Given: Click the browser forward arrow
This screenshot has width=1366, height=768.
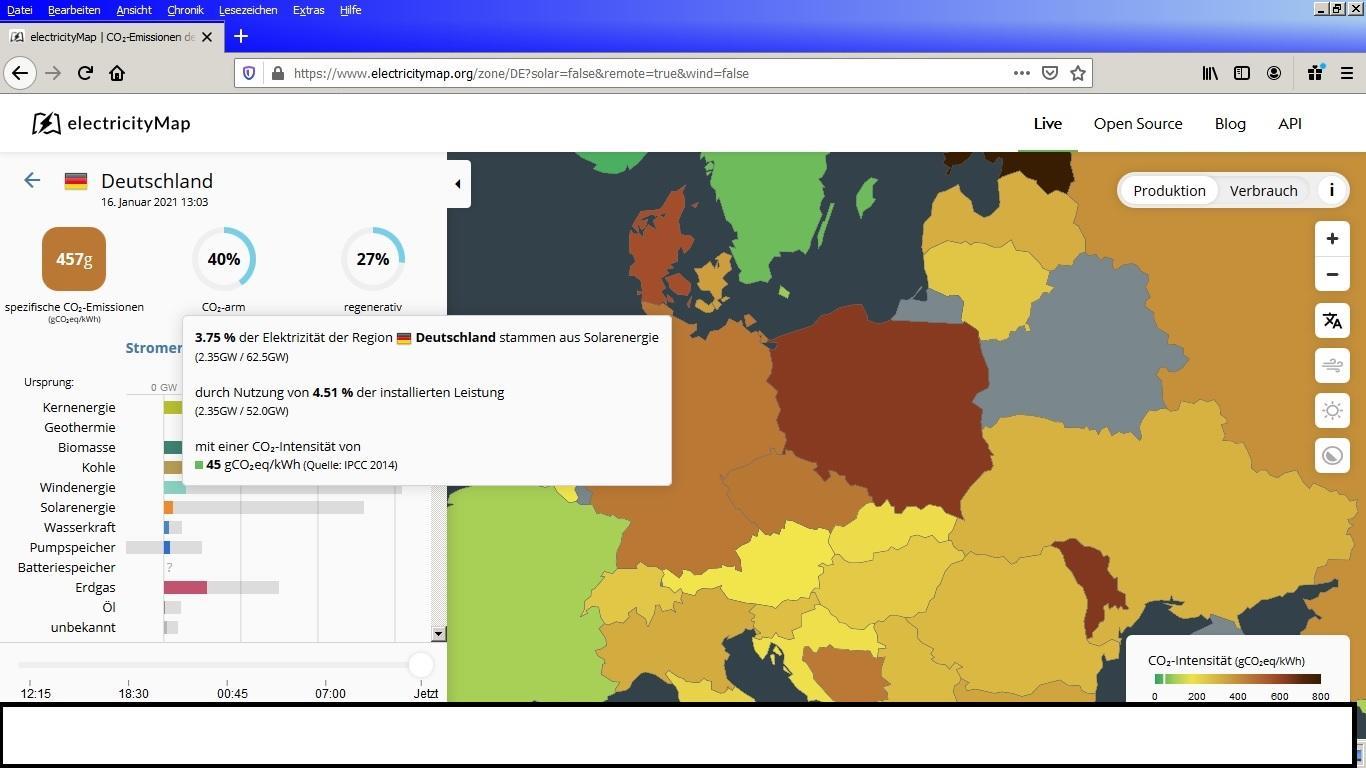Looking at the screenshot, I should pyautogui.click(x=53, y=73).
